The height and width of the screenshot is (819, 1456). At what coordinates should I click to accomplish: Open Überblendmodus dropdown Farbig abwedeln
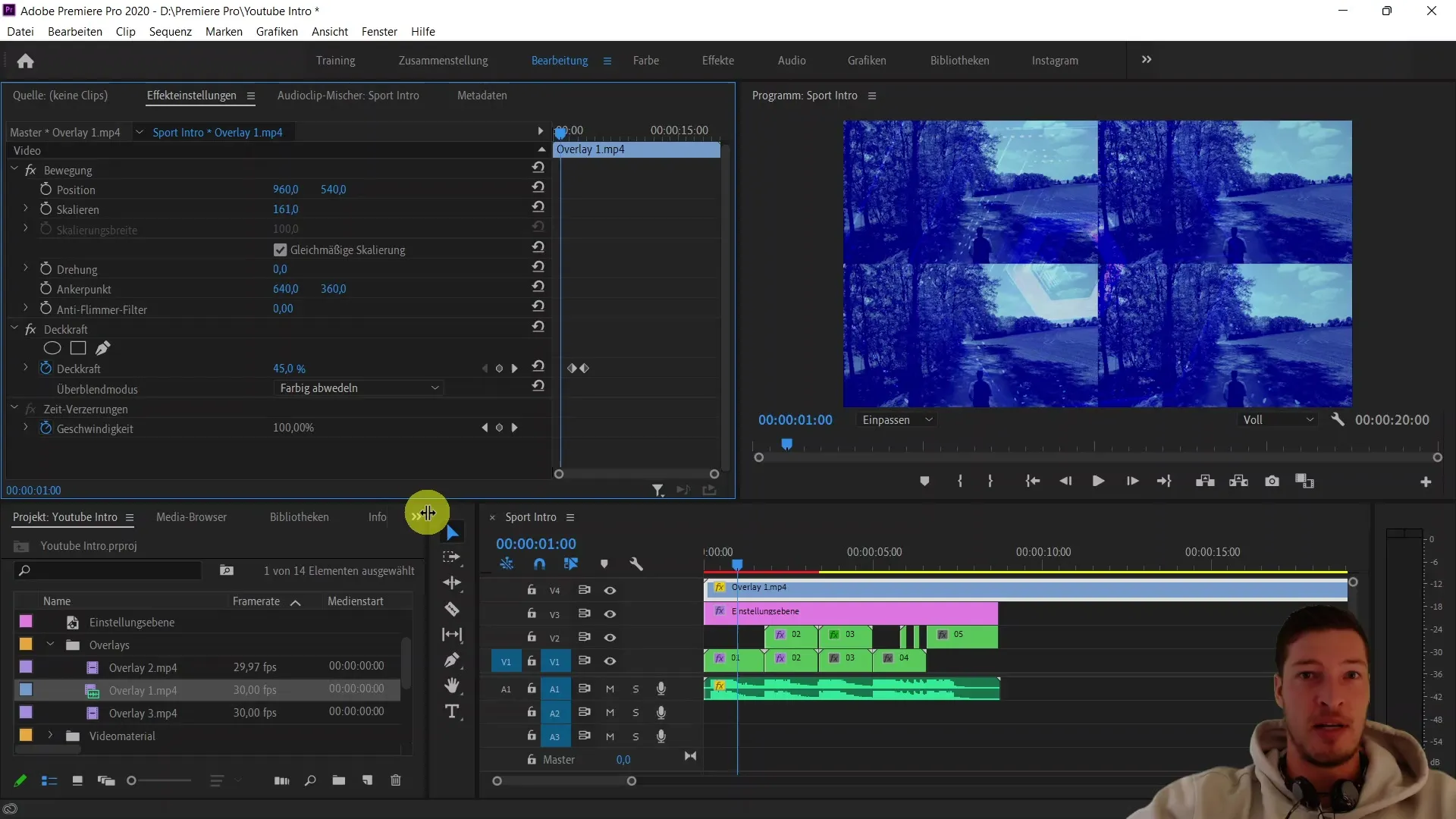[358, 388]
